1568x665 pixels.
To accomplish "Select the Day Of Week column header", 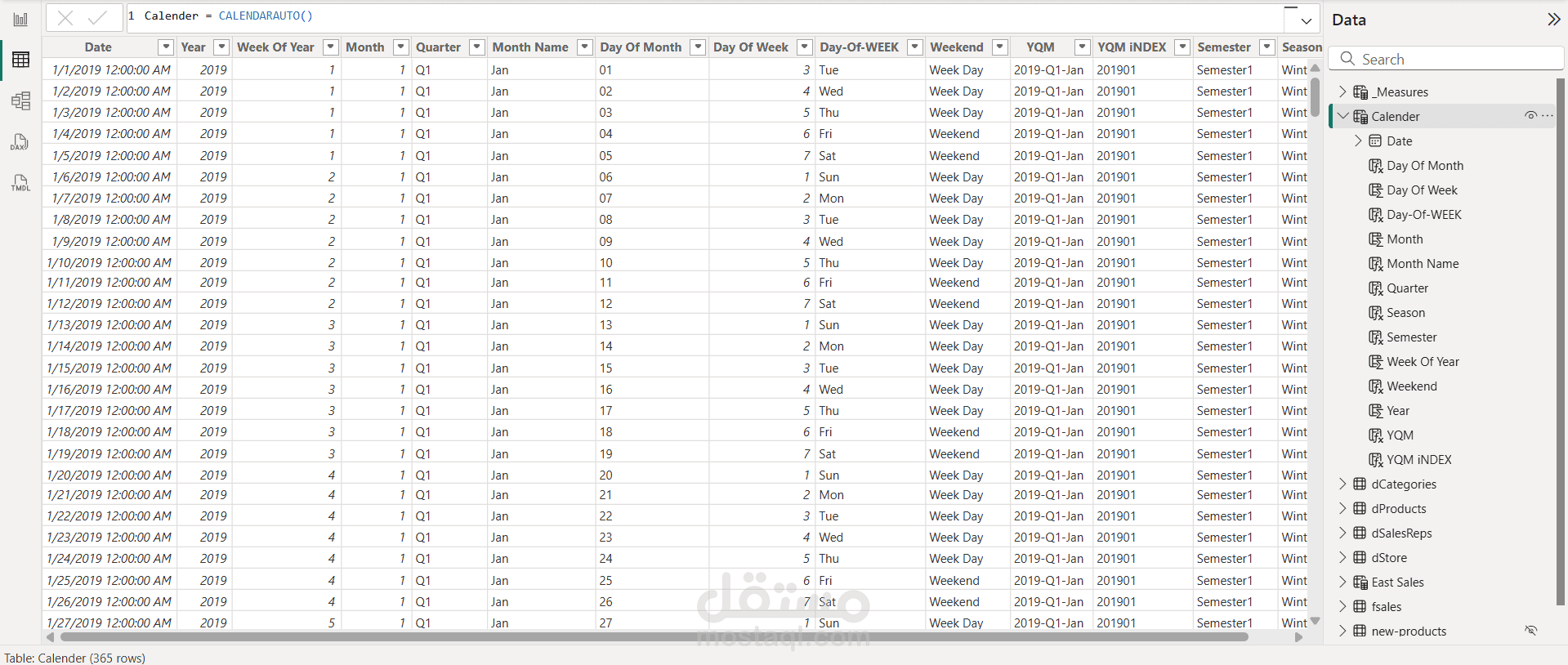I will [750, 47].
